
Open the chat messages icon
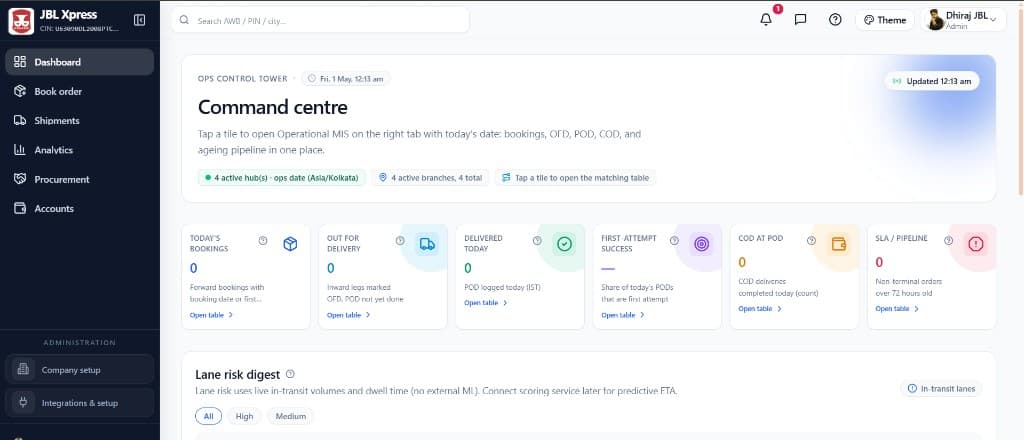point(800,20)
